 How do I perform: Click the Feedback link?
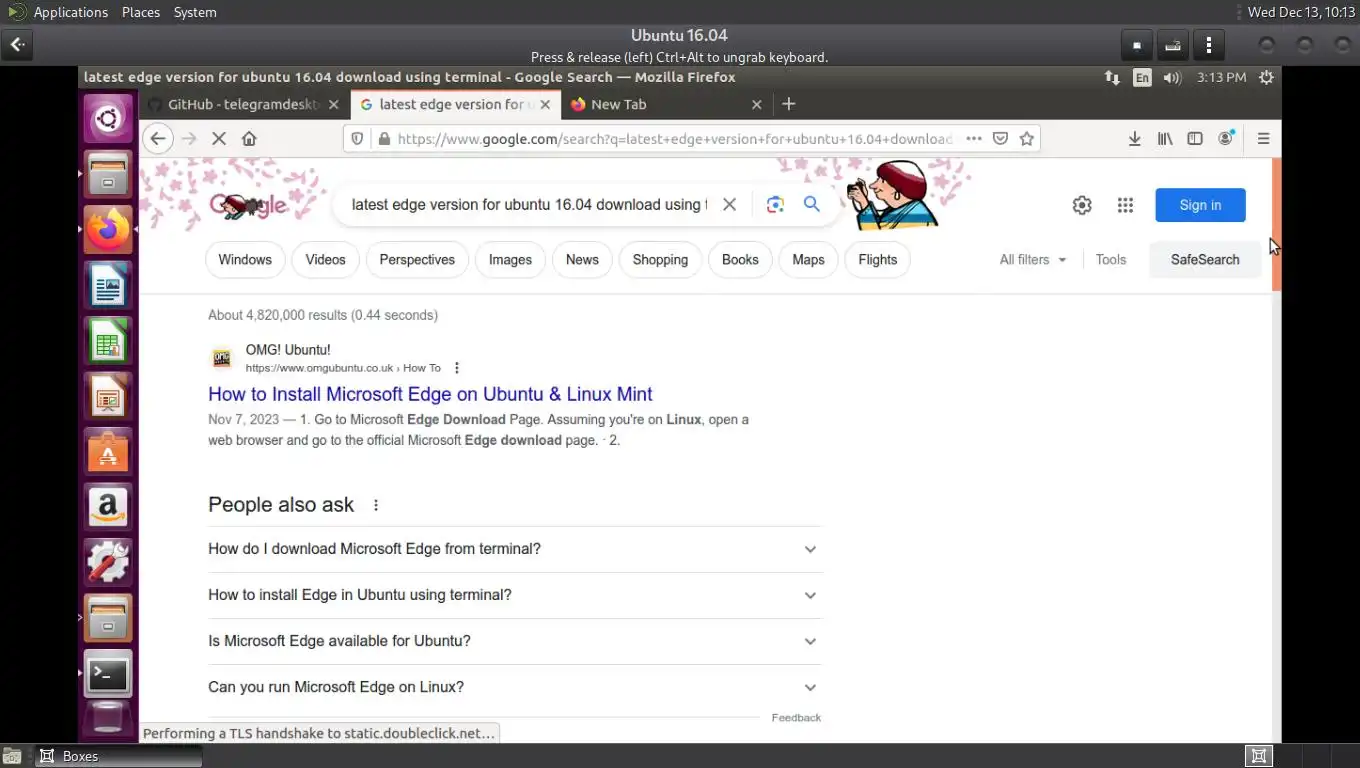[796, 718]
